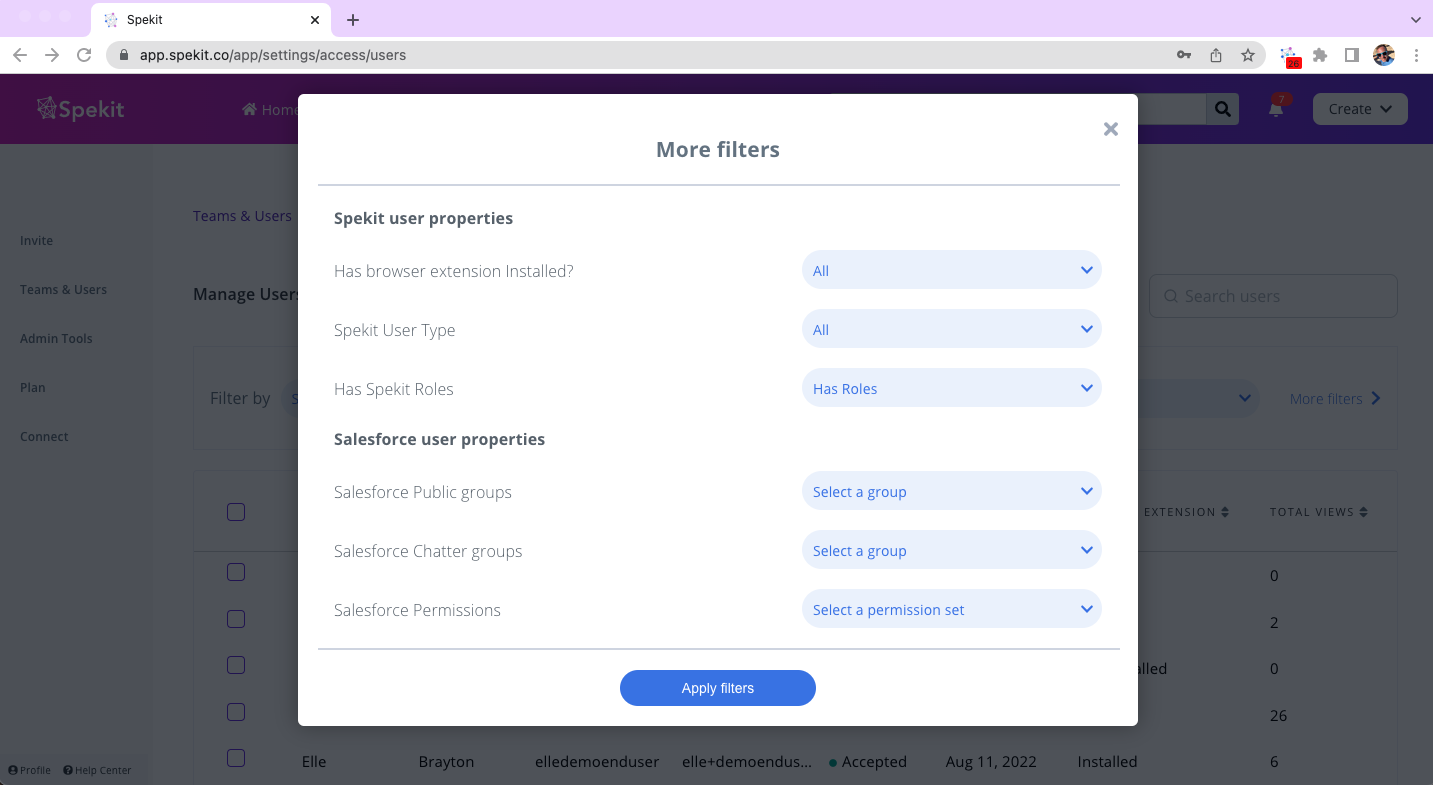Click the Apply filters button

[x=718, y=688]
